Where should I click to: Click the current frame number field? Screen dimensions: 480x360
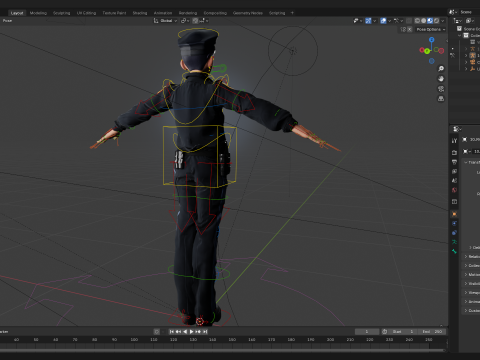coord(367,332)
